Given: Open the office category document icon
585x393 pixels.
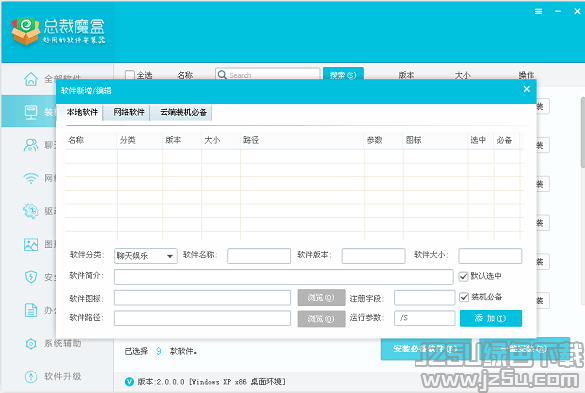Looking at the screenshot, I should (x=31, y=310).
